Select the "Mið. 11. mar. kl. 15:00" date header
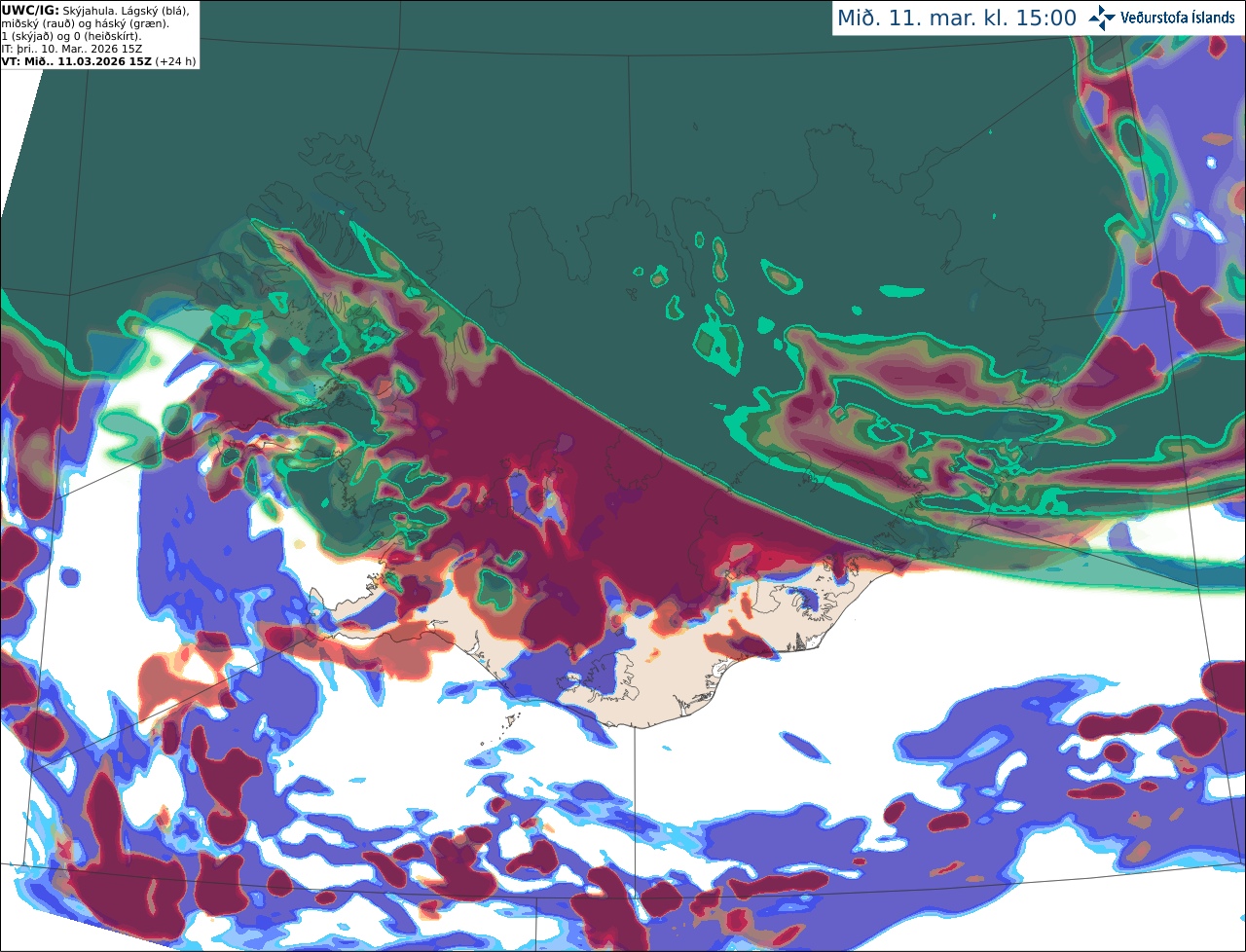 click(957, 18)
